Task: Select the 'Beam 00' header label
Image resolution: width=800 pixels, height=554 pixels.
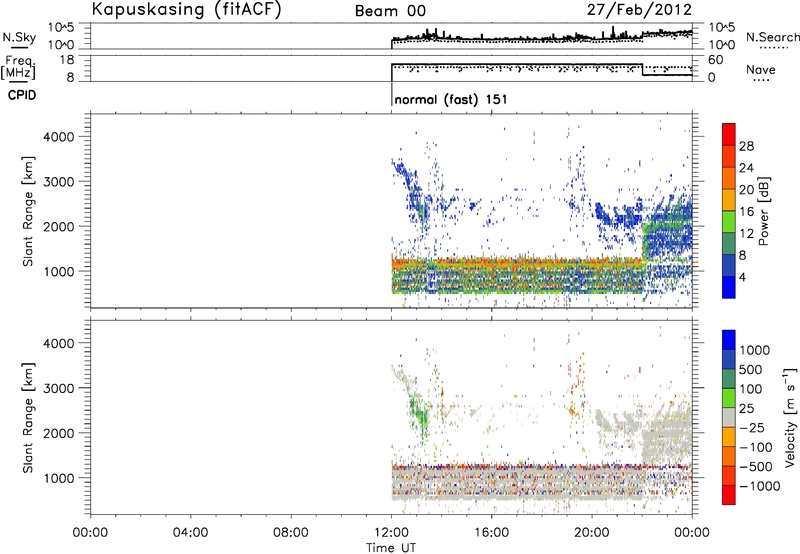Action: pyautogui.click(x=390, y=11)
